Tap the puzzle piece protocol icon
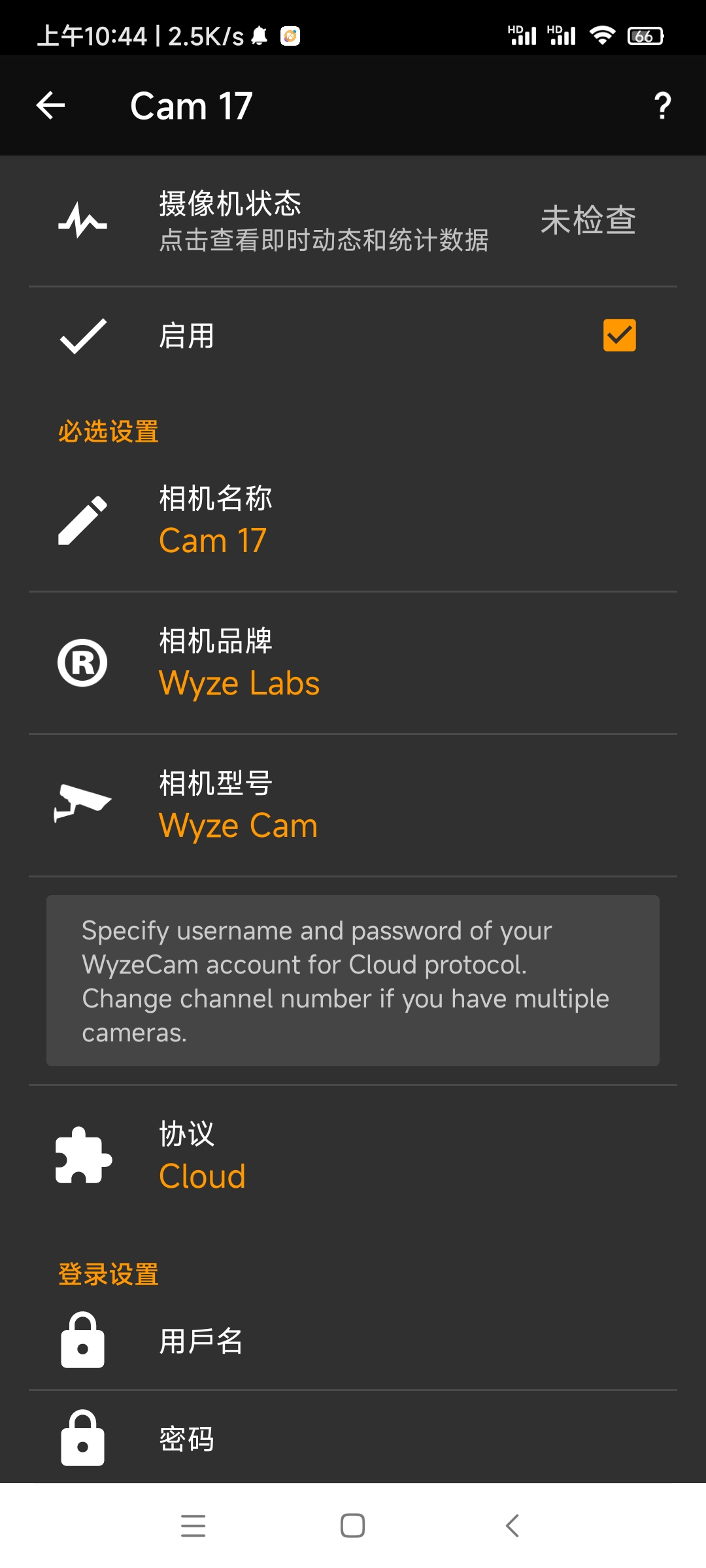Image resolution: width=706 pixels, height=1568 pixels. 83,1155
